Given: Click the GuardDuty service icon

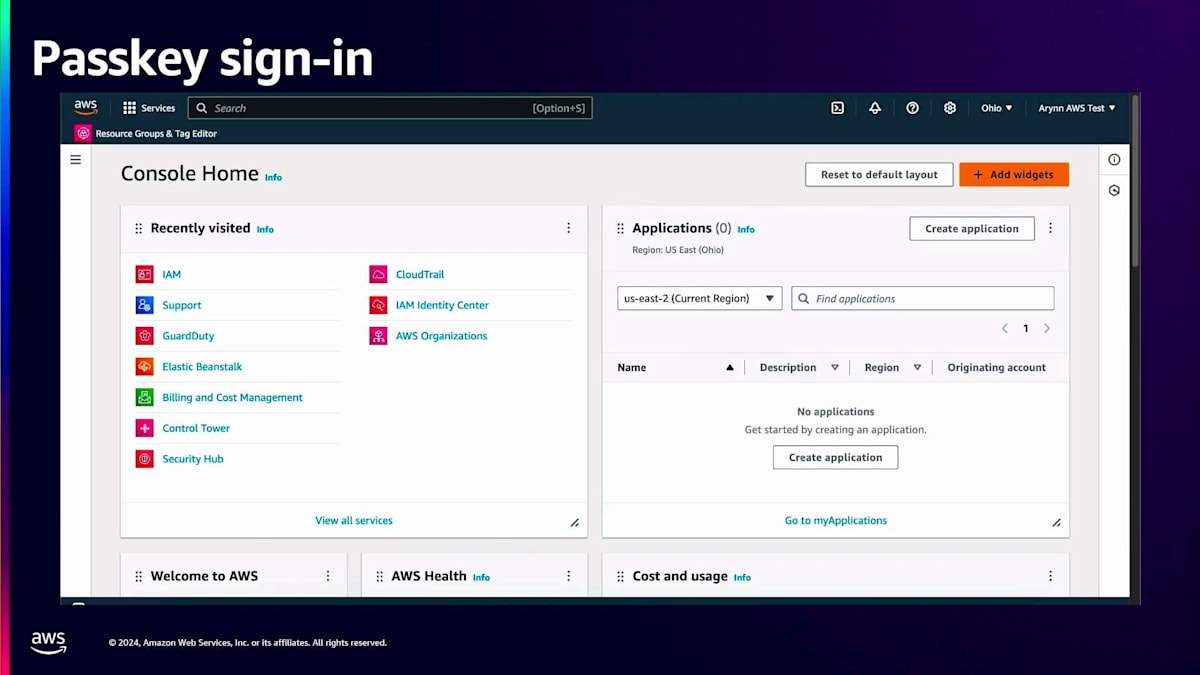Looking at the screenshot, I should [x=144, y=336].
